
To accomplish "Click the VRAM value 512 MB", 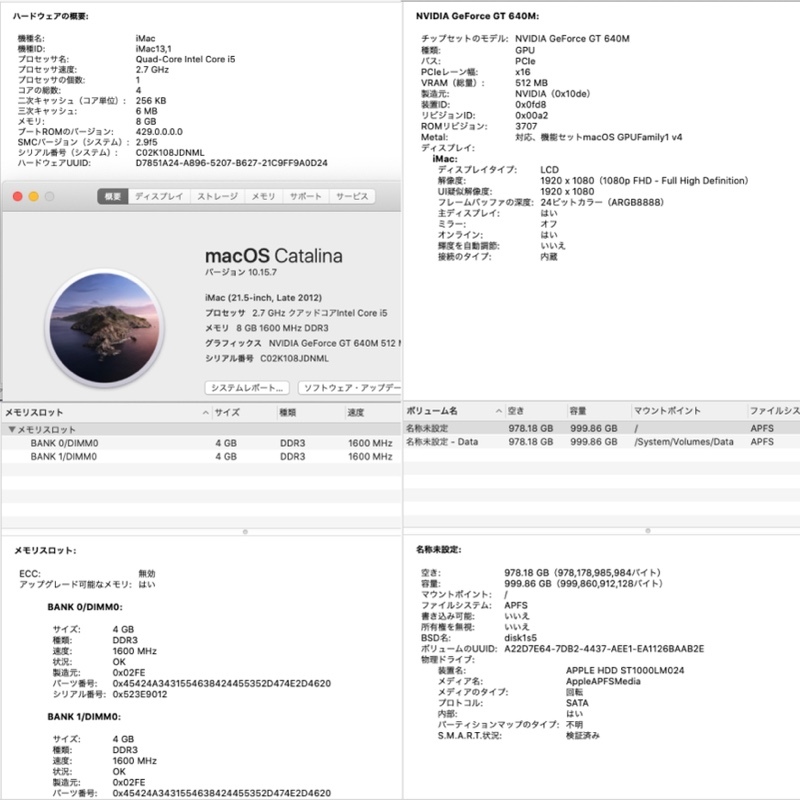I will [x=531, y=83].
